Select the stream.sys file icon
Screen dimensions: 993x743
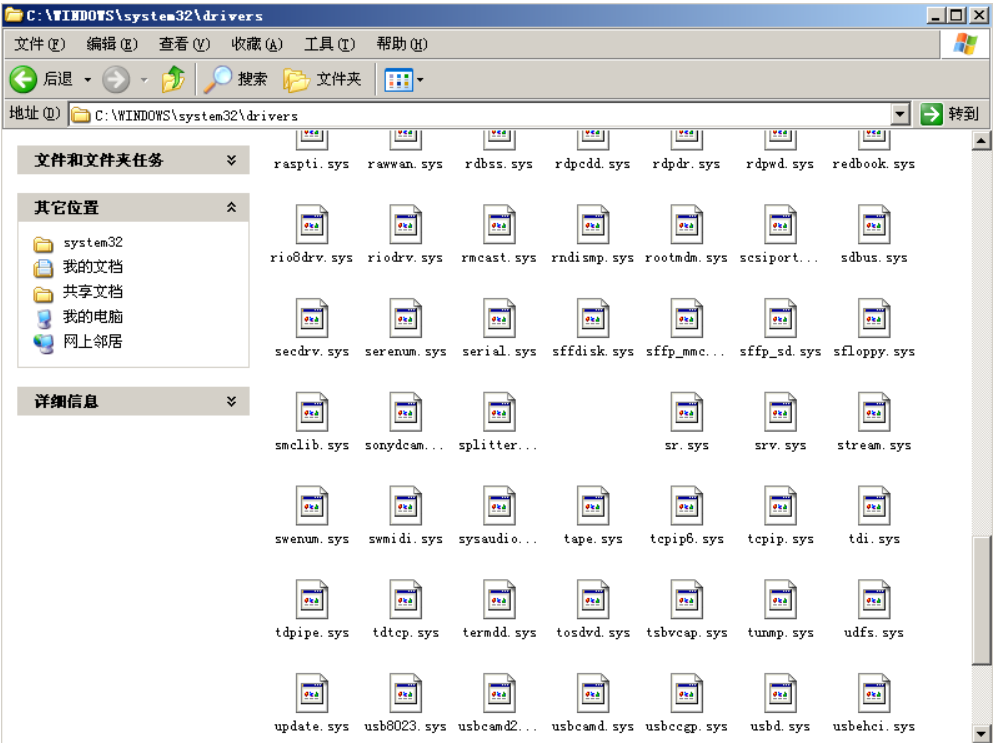pos(874,412)
